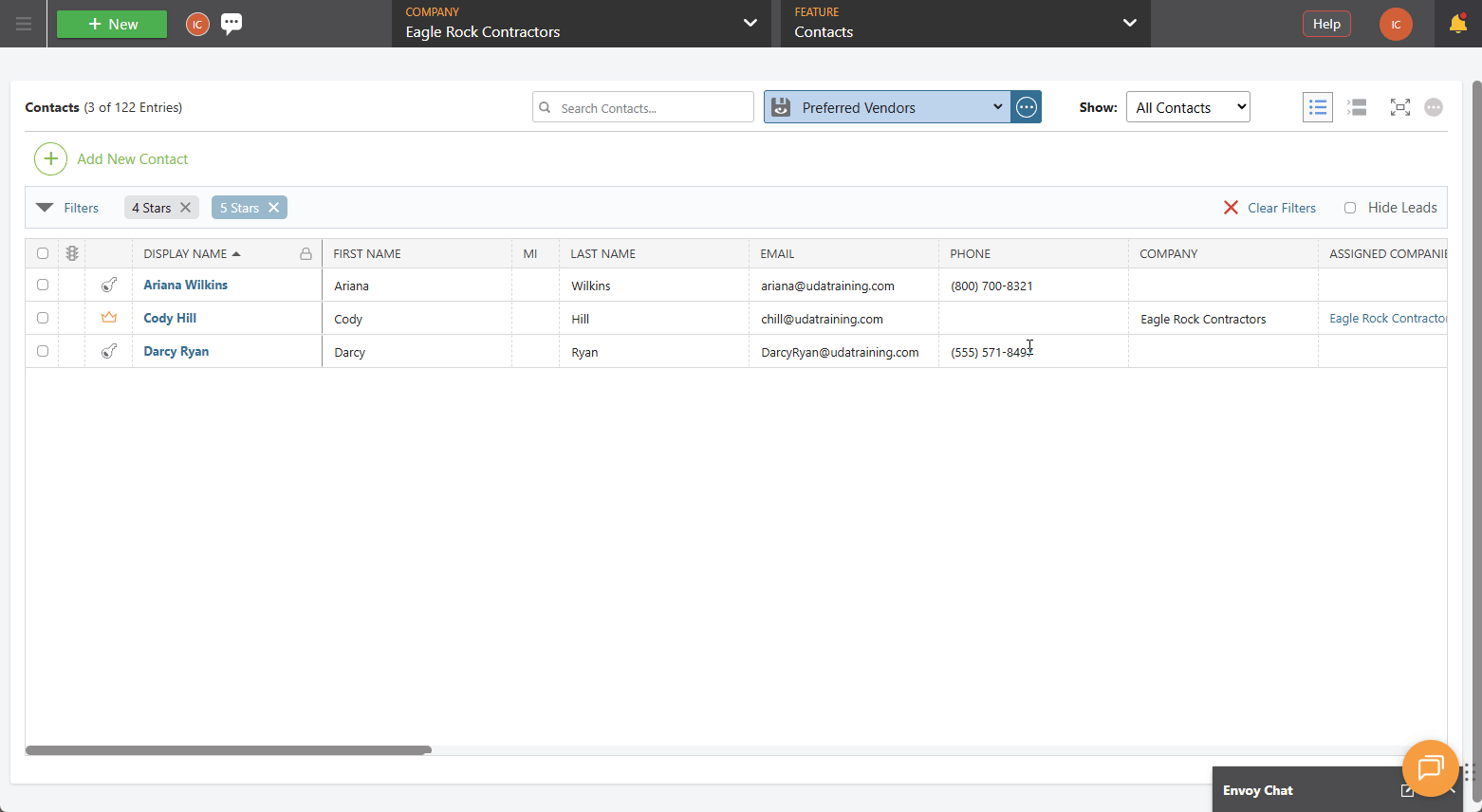This screenshot has height=812, width=1482.
Task: Open the Show All Contacts dropdown
Action: click(x=1188, y=107)
